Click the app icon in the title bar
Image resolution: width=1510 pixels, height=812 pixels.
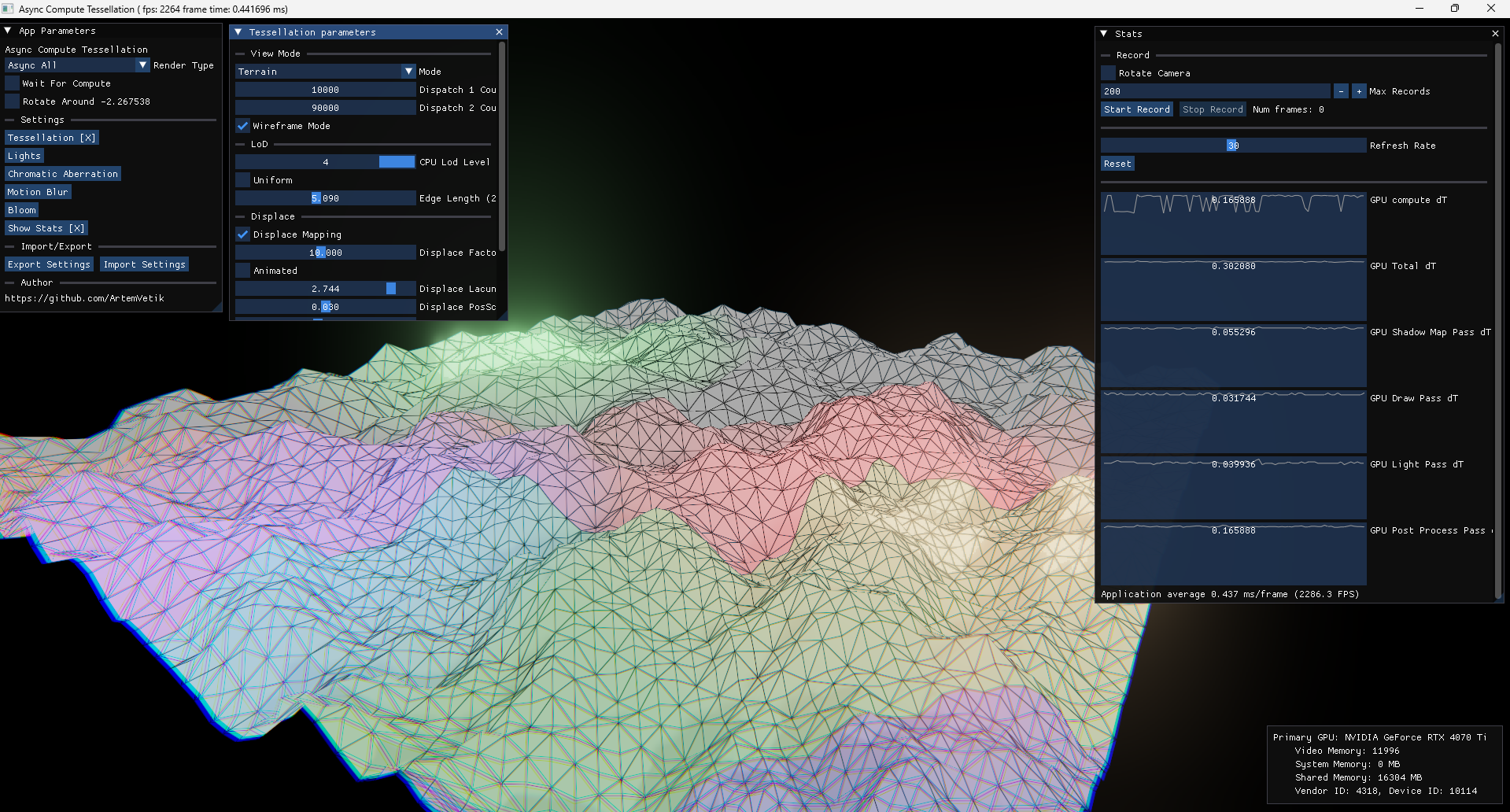8,9
